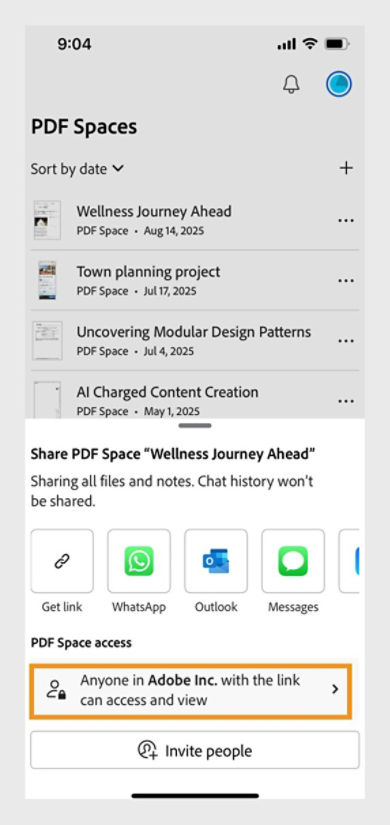This screenshot has width=390, height=825.
Task: Select the Wellness Journey Ahead title
Action: pyautogui.click(x=154, y=212)
